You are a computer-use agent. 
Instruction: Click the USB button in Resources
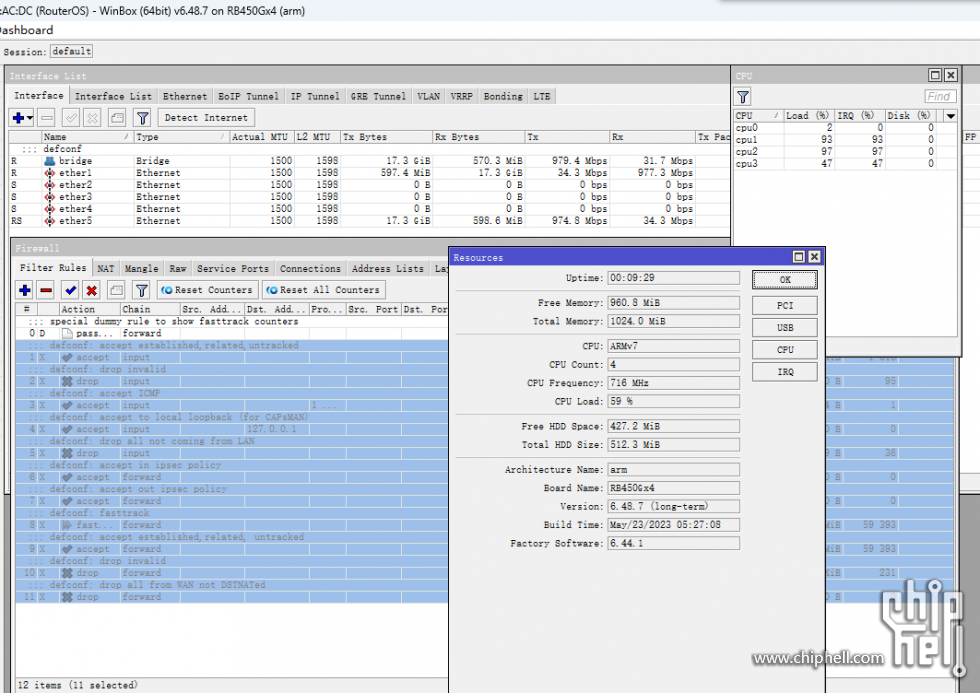[x=785, y=327]
